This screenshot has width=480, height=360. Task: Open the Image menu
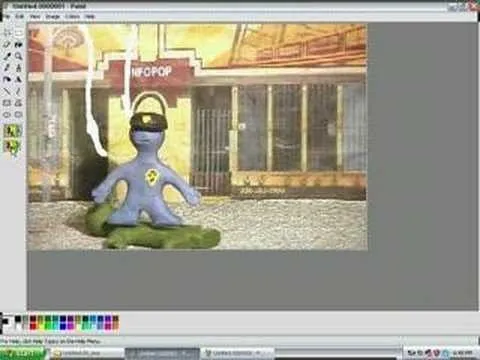coord(52,16)
